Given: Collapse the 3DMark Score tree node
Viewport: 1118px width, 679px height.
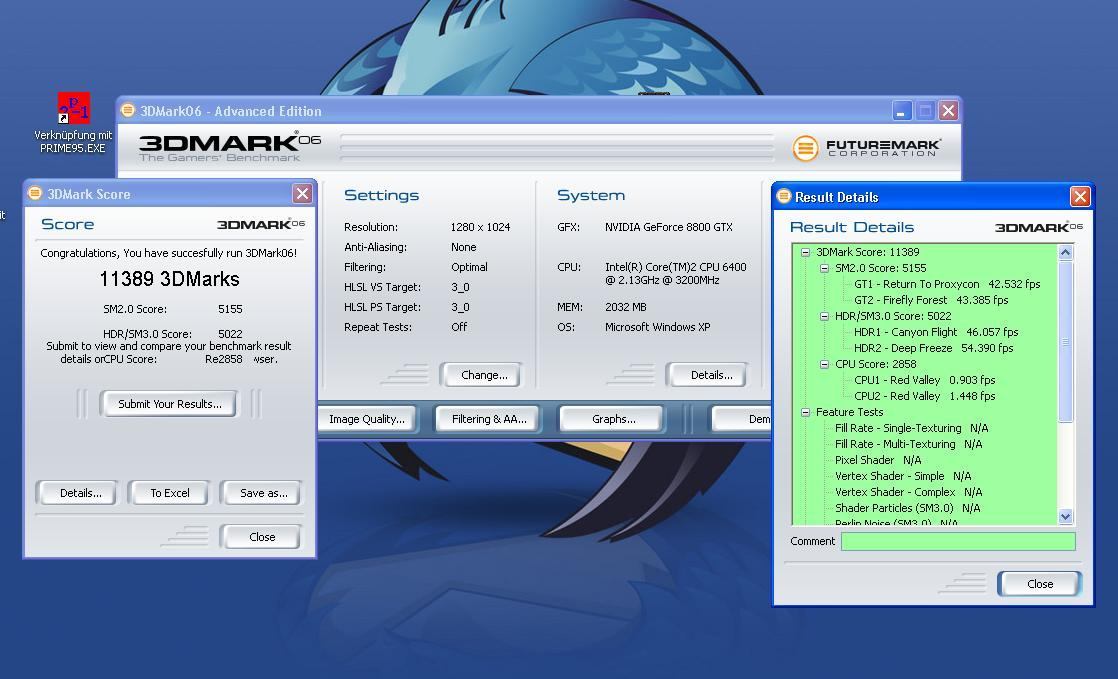Looking at the screenshot, I should [x=805, y=252].
